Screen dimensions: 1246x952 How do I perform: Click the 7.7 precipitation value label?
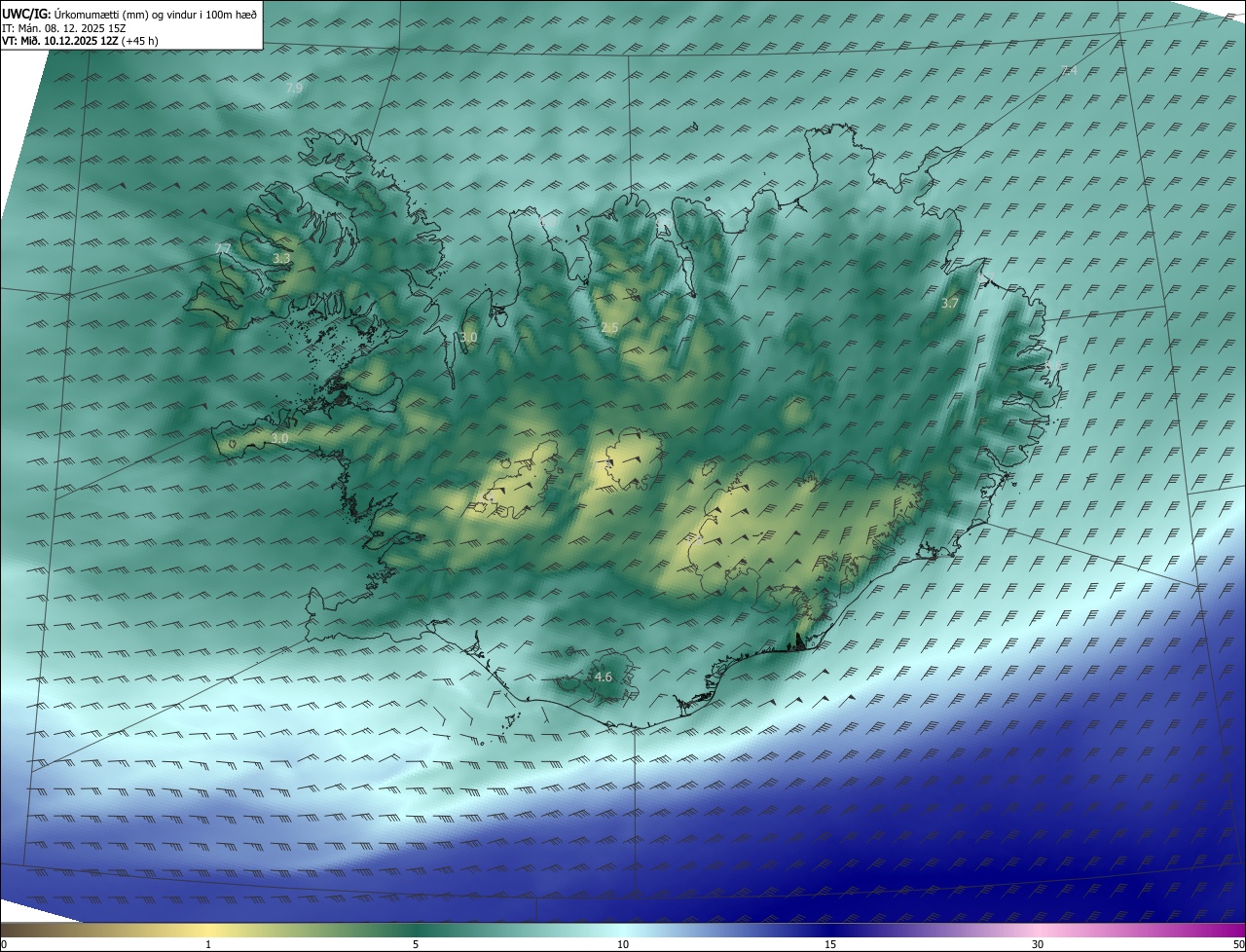(x=223, y=249)
